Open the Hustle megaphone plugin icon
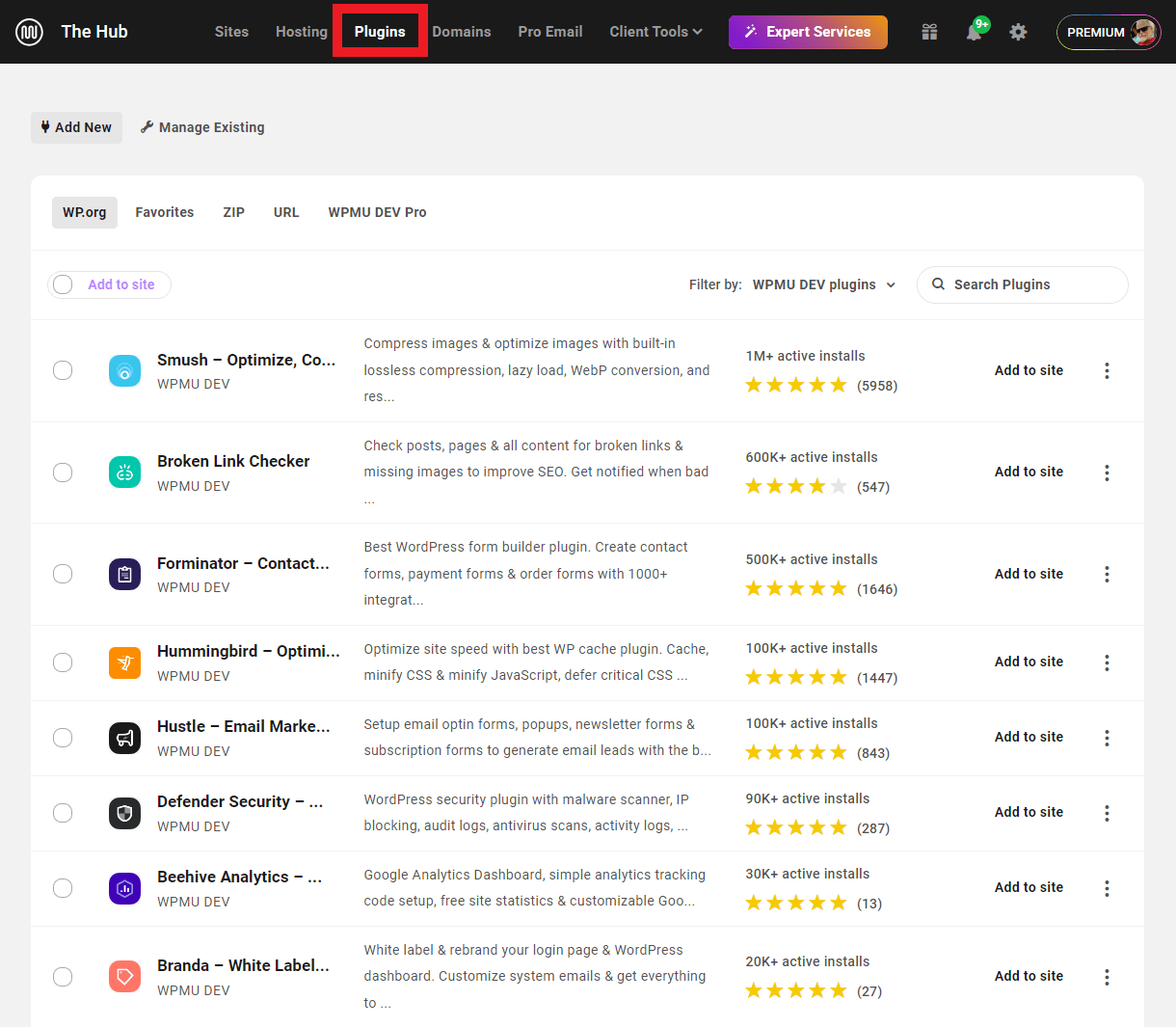1176x1027 pixels. click(x=124, y=738)
